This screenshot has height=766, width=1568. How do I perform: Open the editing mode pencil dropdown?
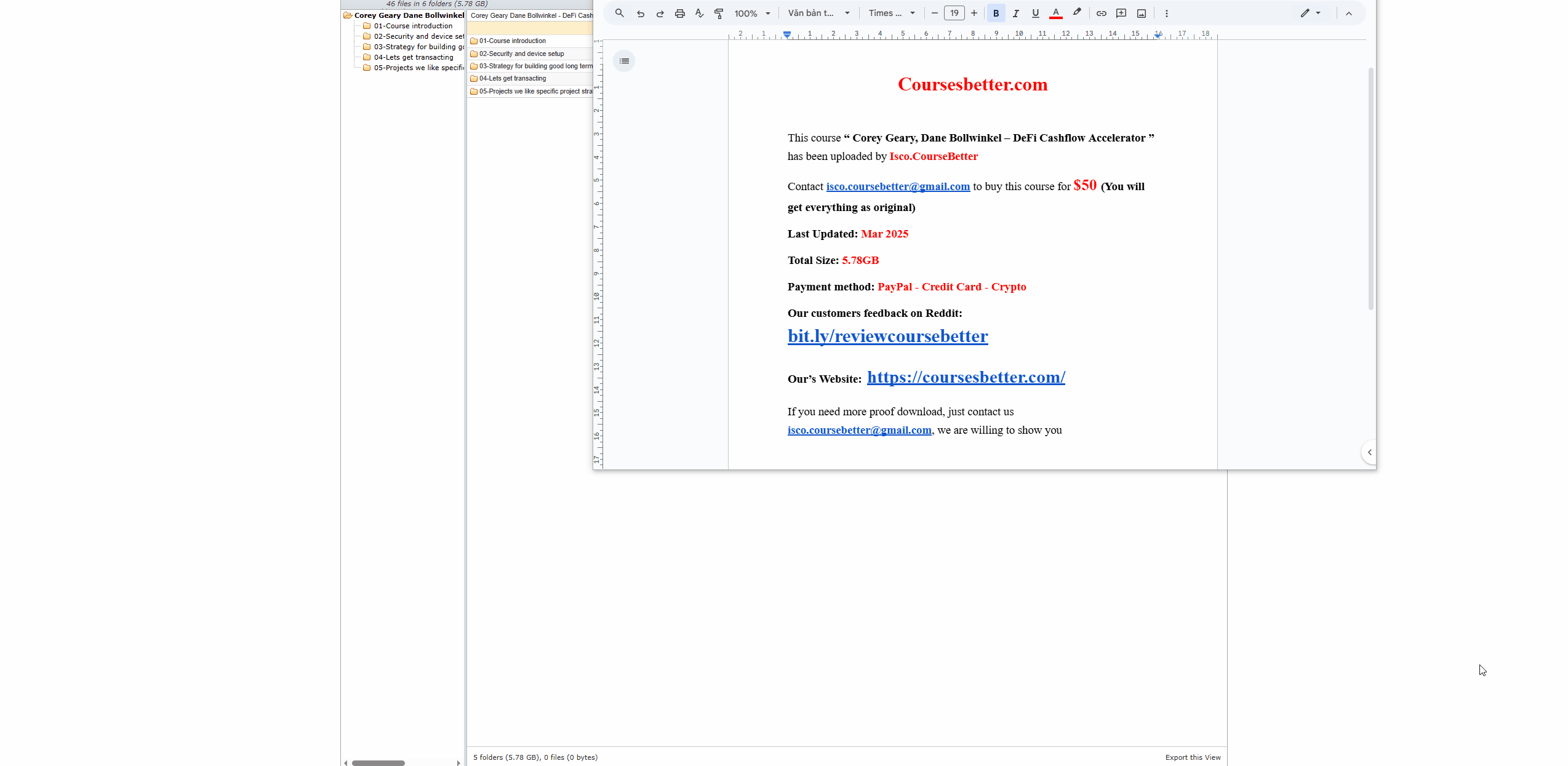click(1311, 13)
